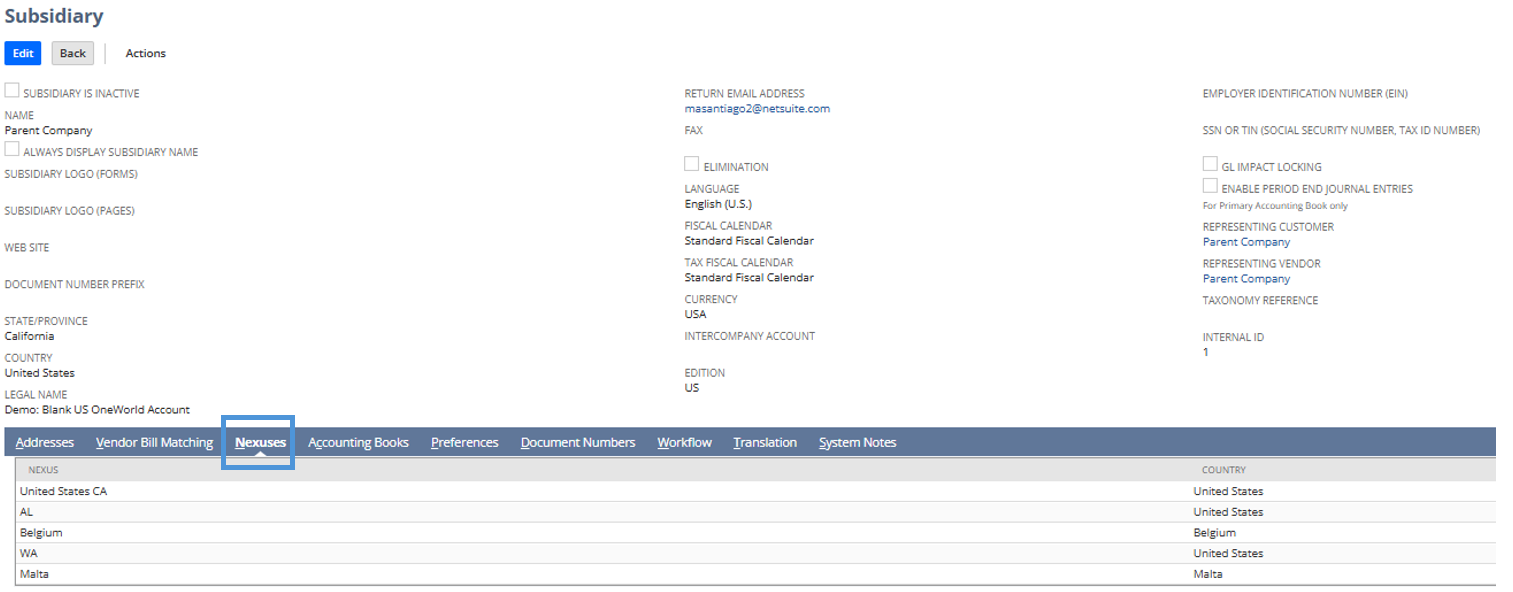Click the blue Edit button
The image size is (1513, 592).
(23, 53)
